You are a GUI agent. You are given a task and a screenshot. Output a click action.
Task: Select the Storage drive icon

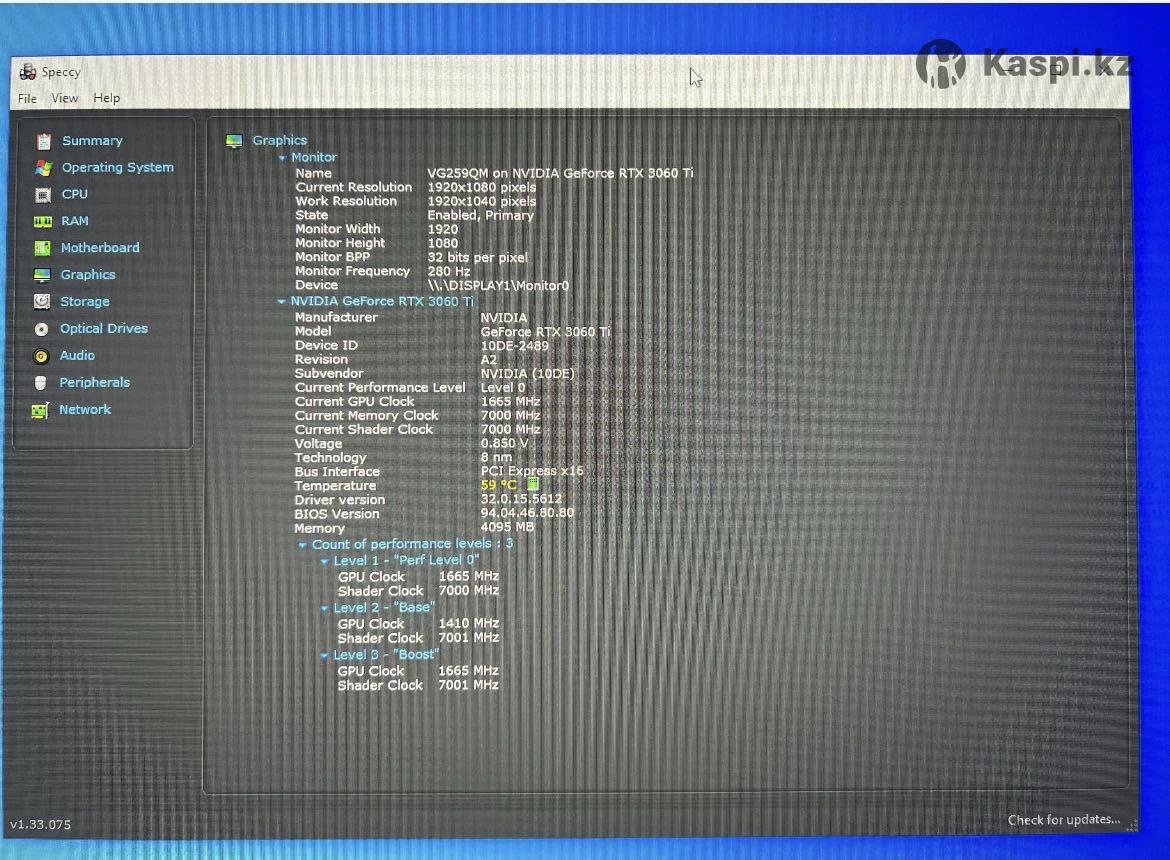point(42,301)
